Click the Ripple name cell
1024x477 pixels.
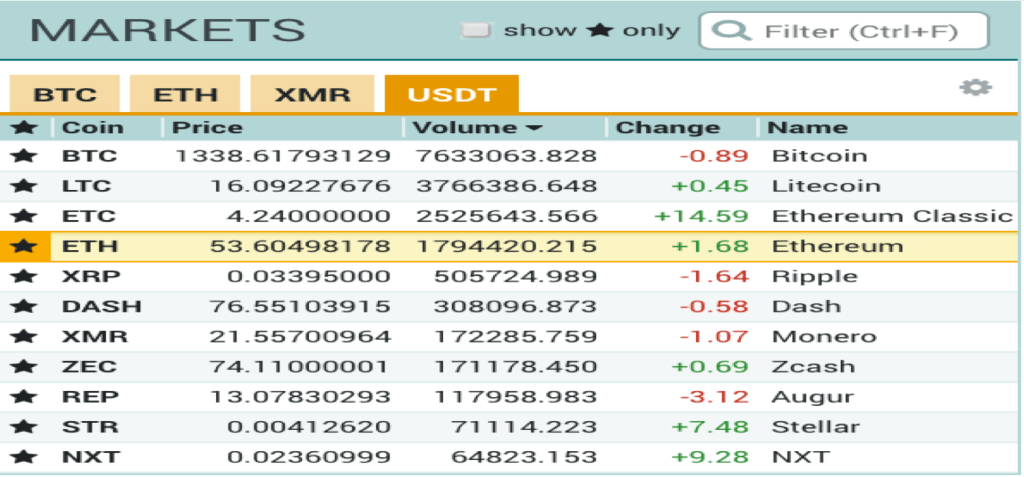pyautogui.click(x=814, y=276)
